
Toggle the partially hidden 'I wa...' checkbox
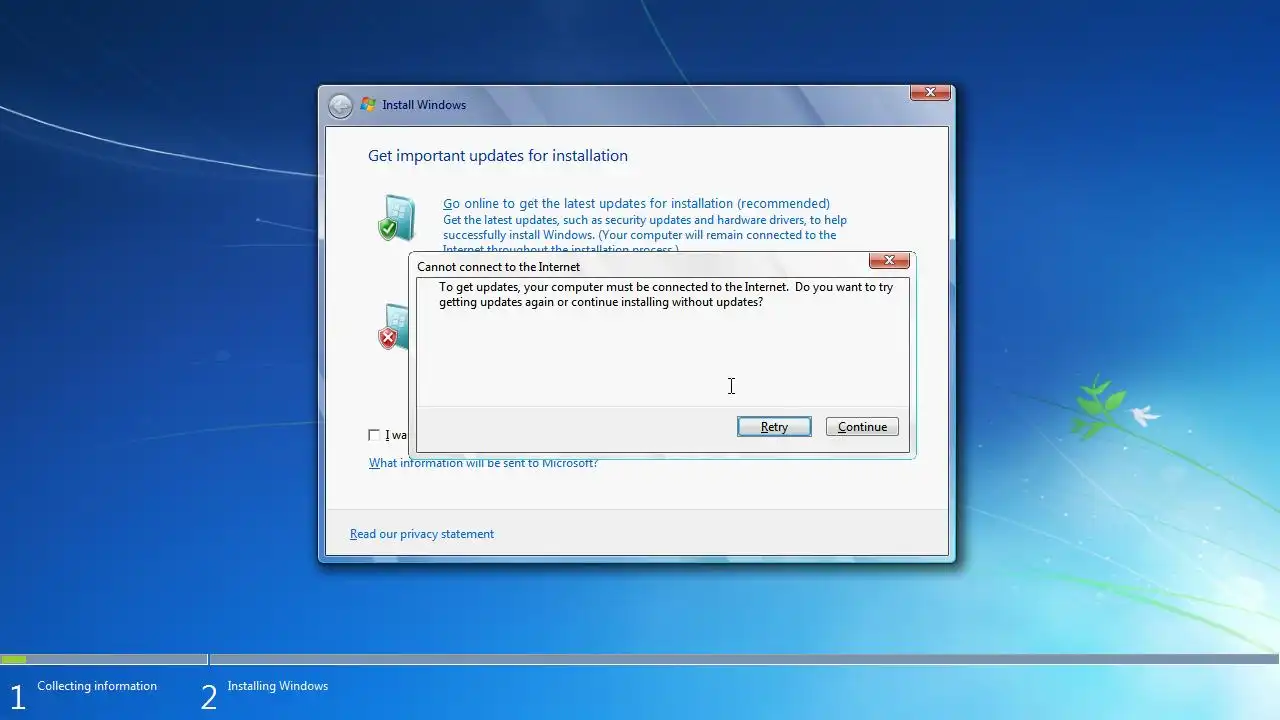[374, 435]
